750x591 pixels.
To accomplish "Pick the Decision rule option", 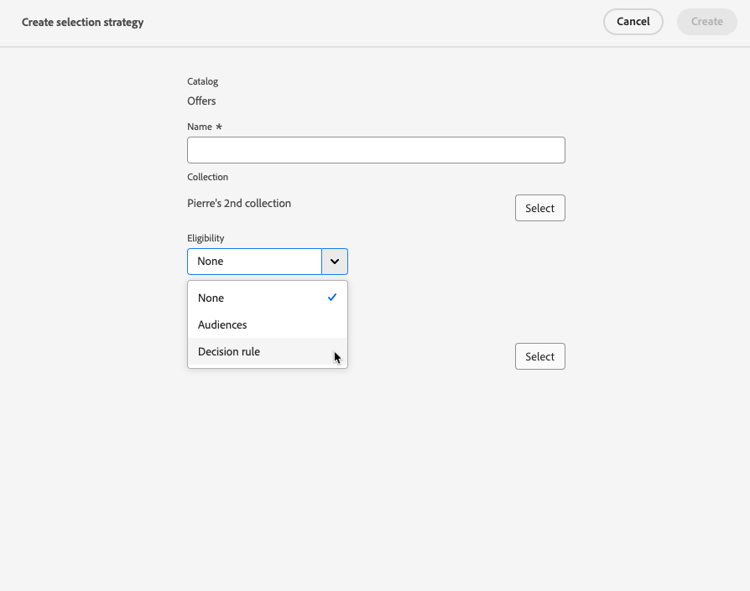I will 229,352.
